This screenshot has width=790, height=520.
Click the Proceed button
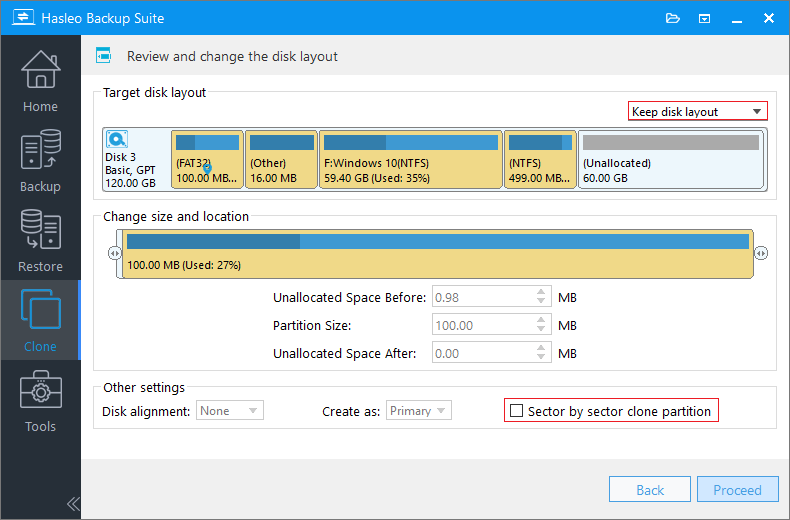tap(738, 489)
